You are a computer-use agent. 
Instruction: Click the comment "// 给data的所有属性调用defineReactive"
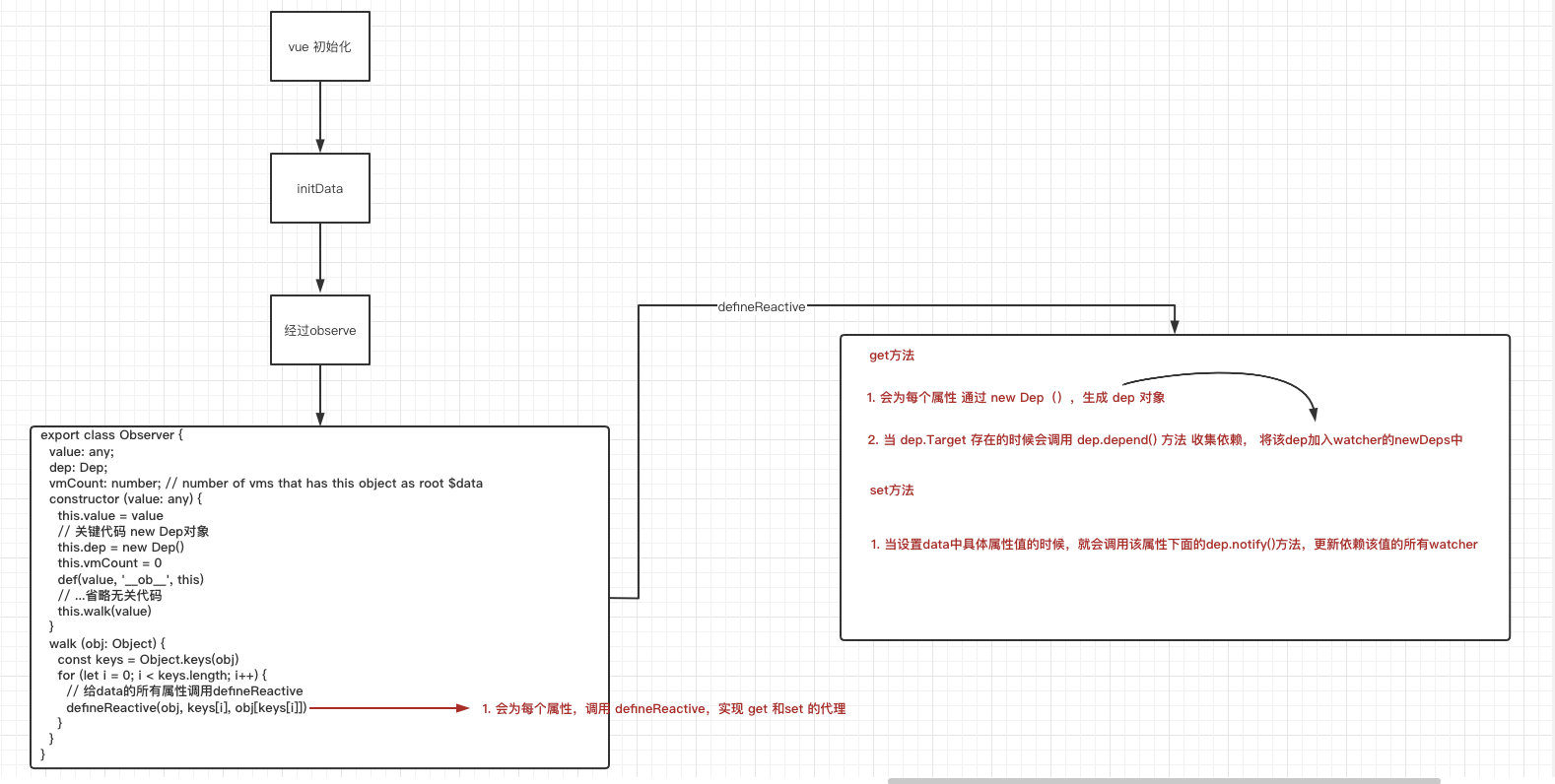184,691
